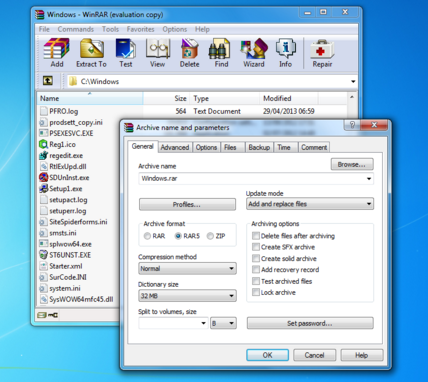Select the PFRO.log file row
Image resolution: width=428 pixels, height=382 pixels.
[192, 111]
